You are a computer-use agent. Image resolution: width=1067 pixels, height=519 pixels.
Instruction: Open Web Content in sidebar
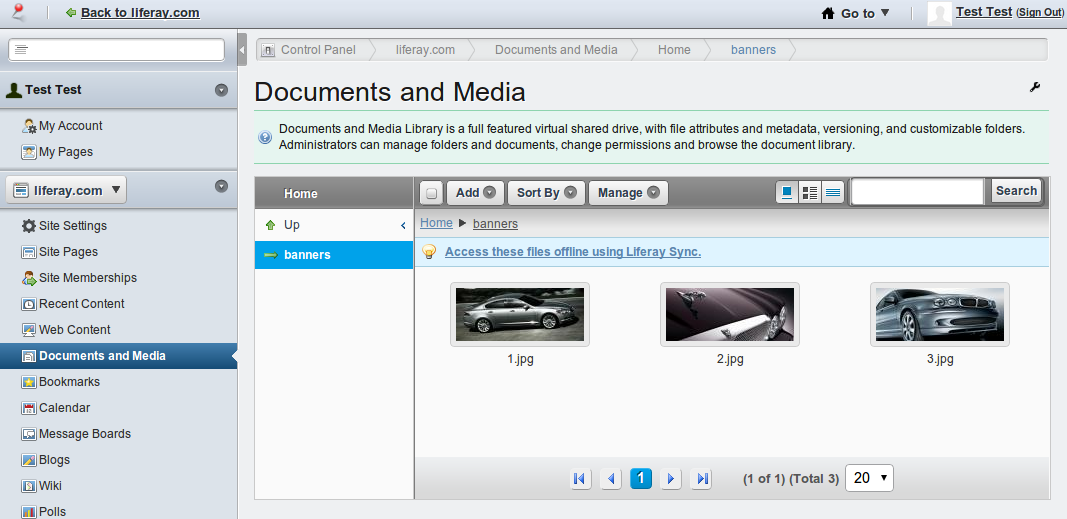(x=74, y=330)
